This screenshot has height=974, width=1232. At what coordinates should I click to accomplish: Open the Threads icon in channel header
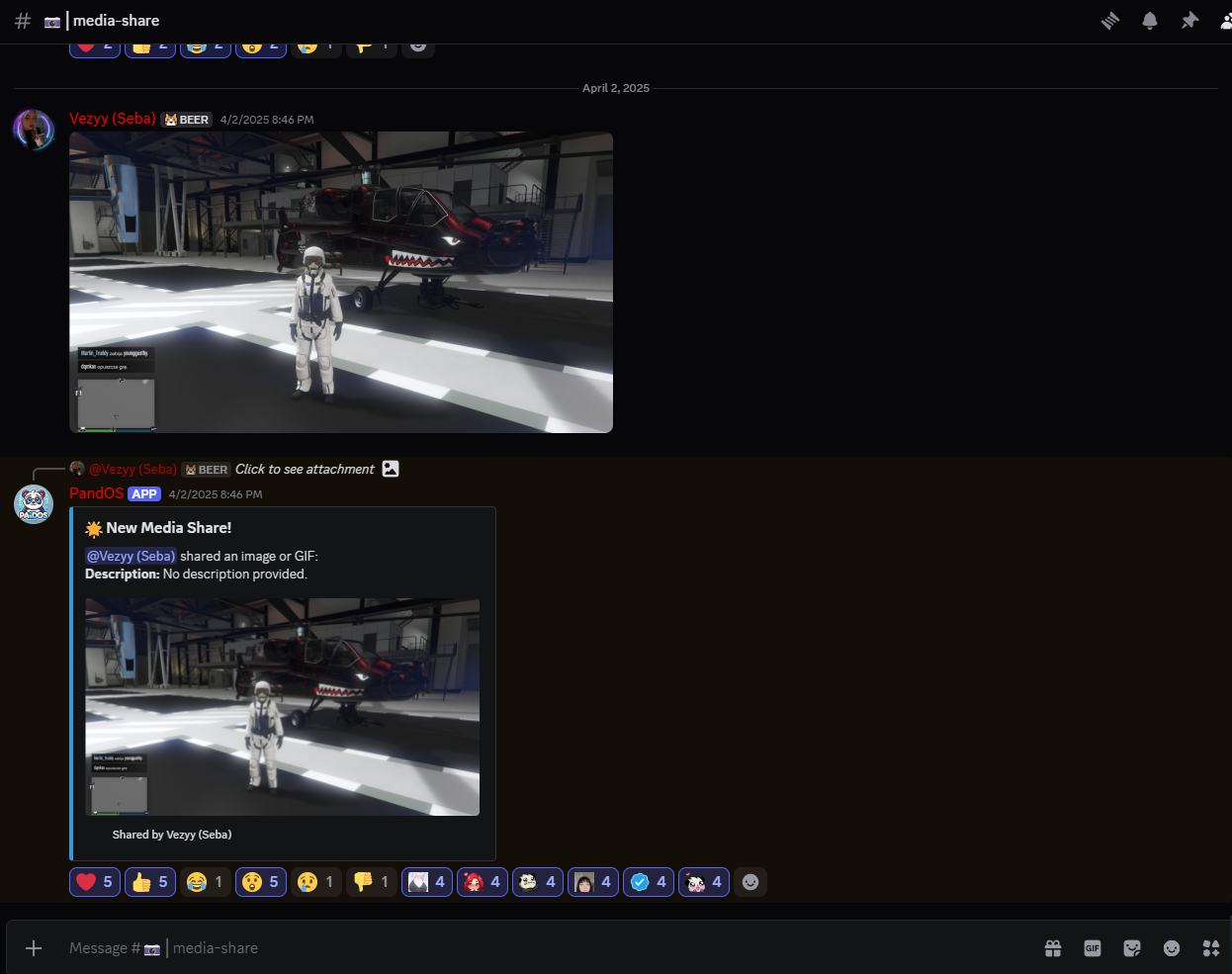click(x=1110, y=21)
